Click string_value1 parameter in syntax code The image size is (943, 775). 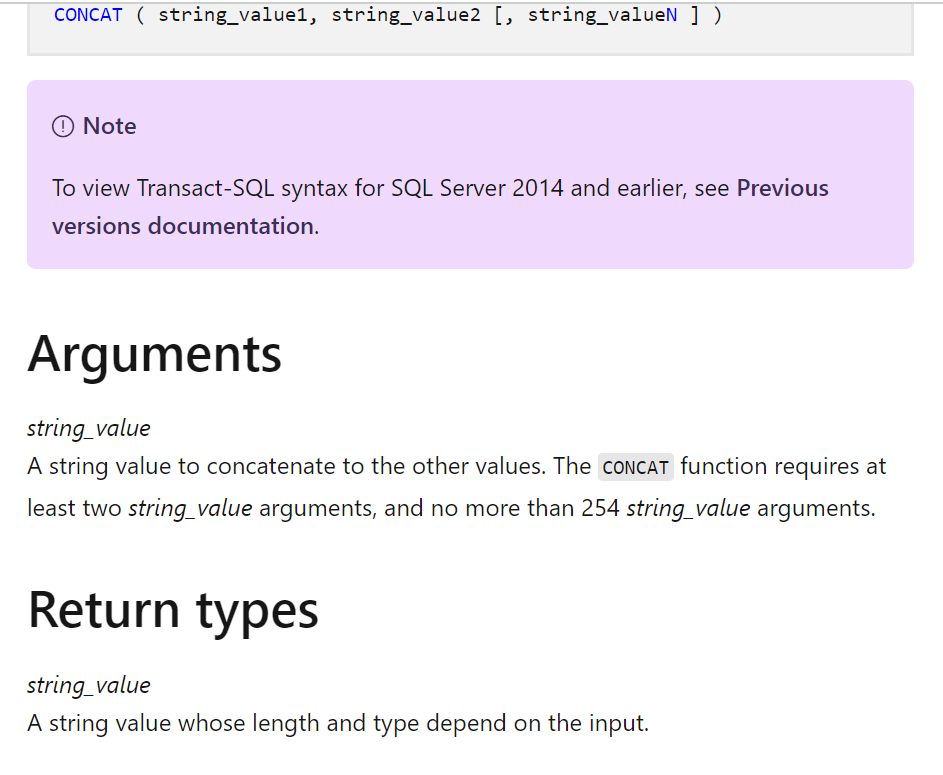click(x=233, y=15)
